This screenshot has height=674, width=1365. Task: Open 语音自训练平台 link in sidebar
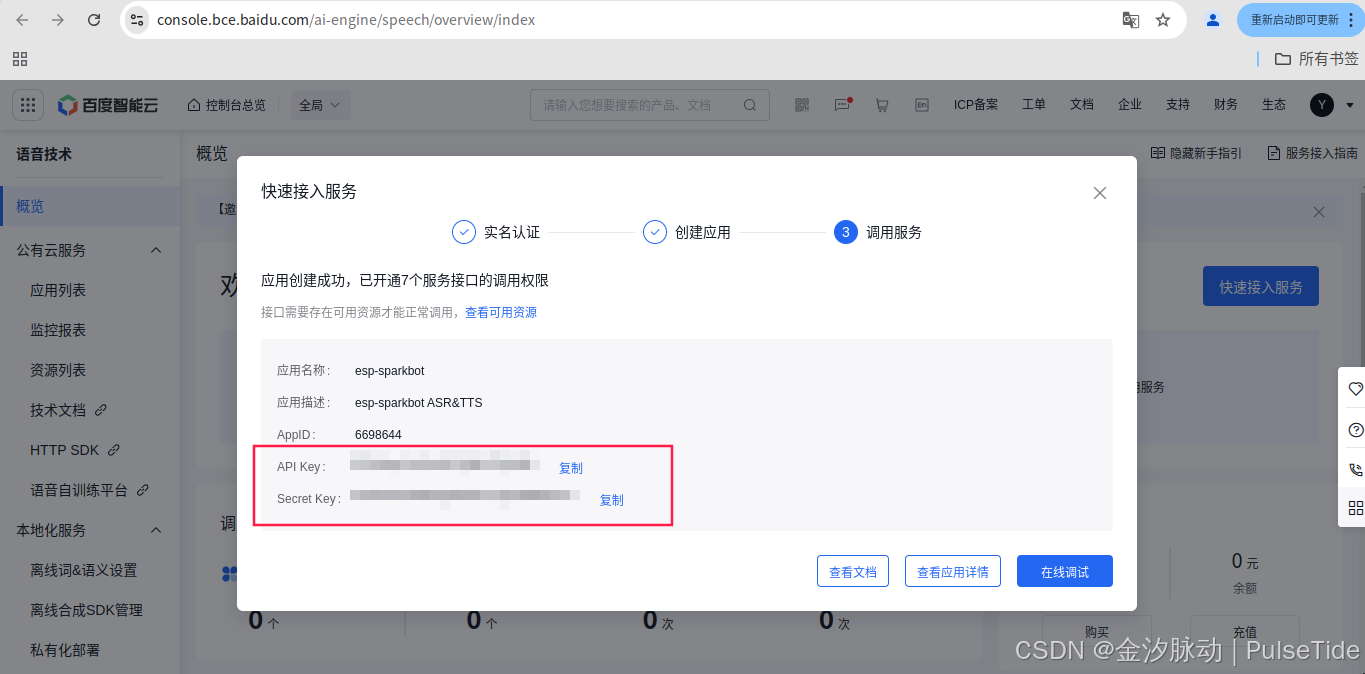click(89, 490)
